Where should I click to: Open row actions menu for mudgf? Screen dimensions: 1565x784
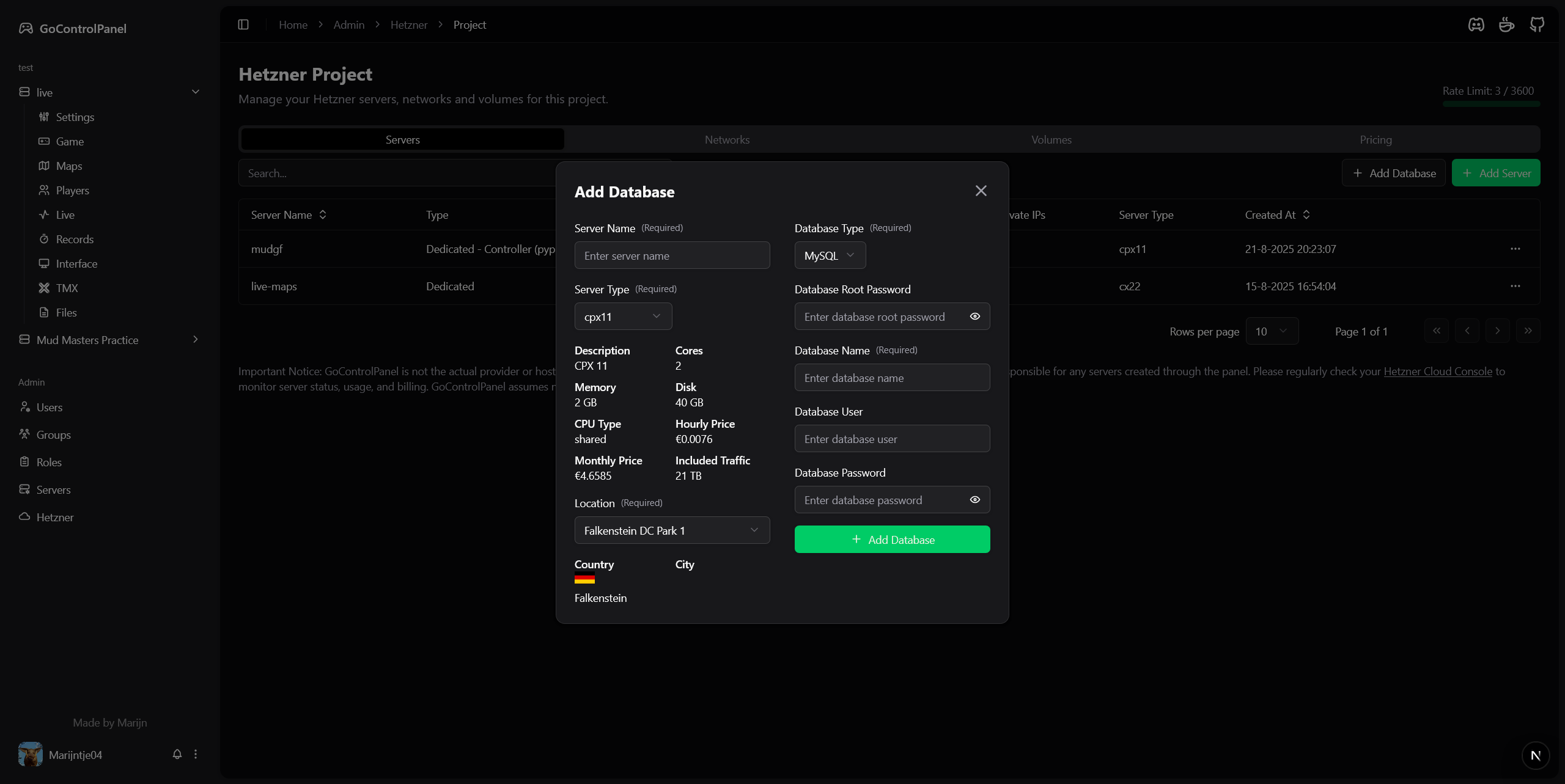click(x=1515, y=249)
